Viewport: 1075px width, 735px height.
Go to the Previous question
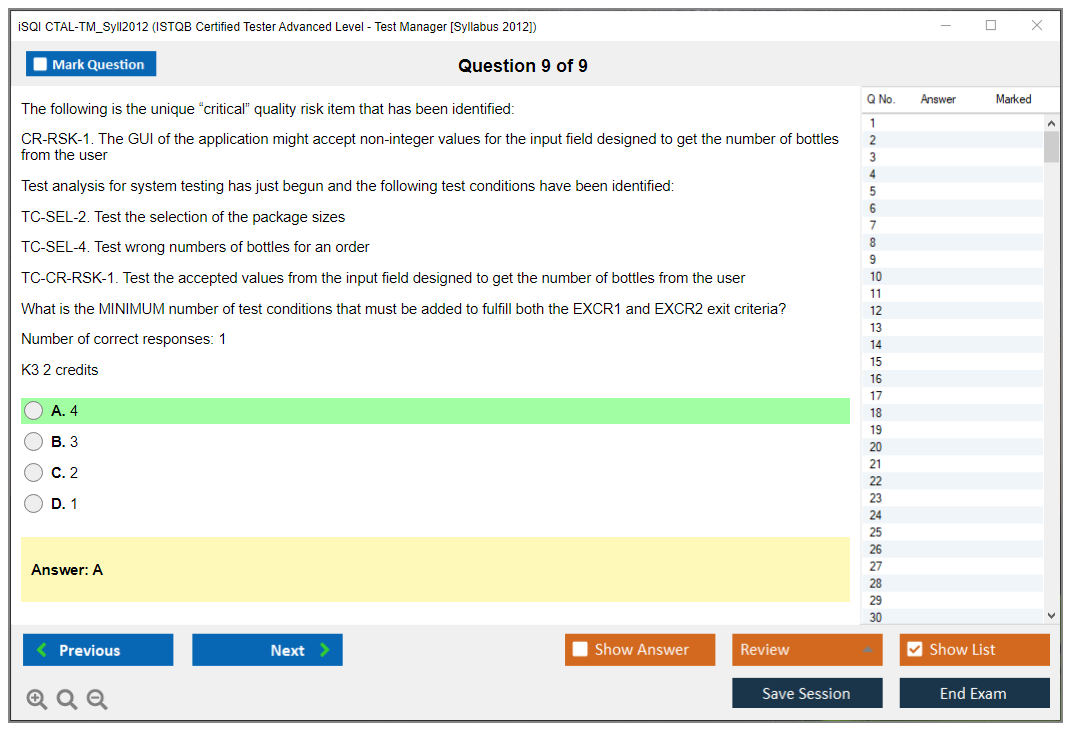[x=98, y=650]
